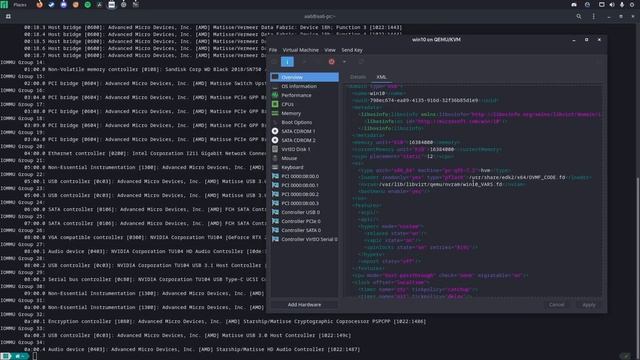Select Performance in hardware list
The image size is (640, 360).
pyautogui.click(x=304, y=95)
